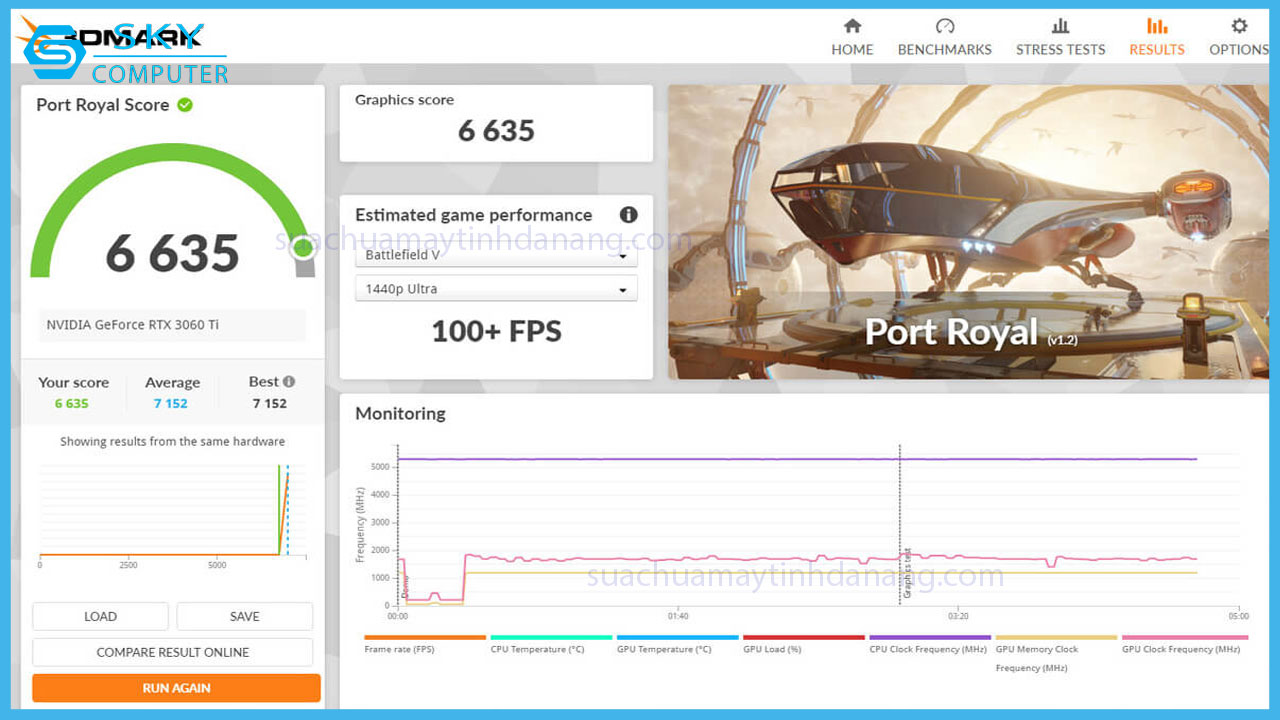The image size is (1280, 720).
Task: Select the RESULTS bar-chart icon
Action: 1156,25
